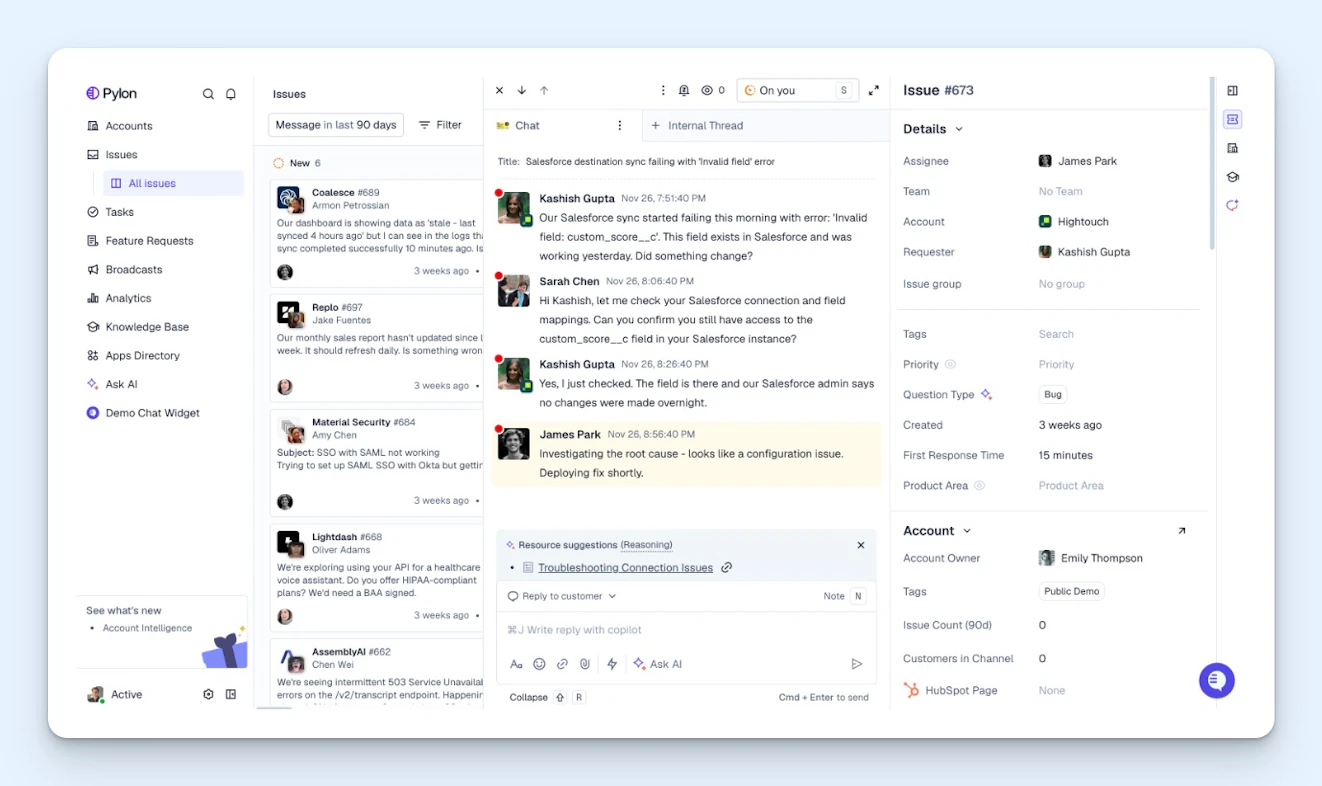Image resolution: width=1322 pixels, height=786 pixels.
Task: Click the top sidebar-panel icon in right rail
Action: (1233, 91)
